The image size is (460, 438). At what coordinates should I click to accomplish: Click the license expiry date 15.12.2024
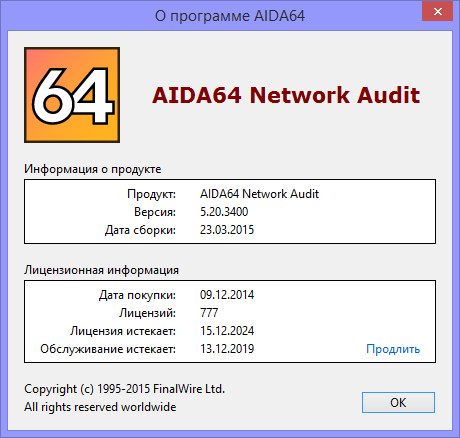pos(227,331)
